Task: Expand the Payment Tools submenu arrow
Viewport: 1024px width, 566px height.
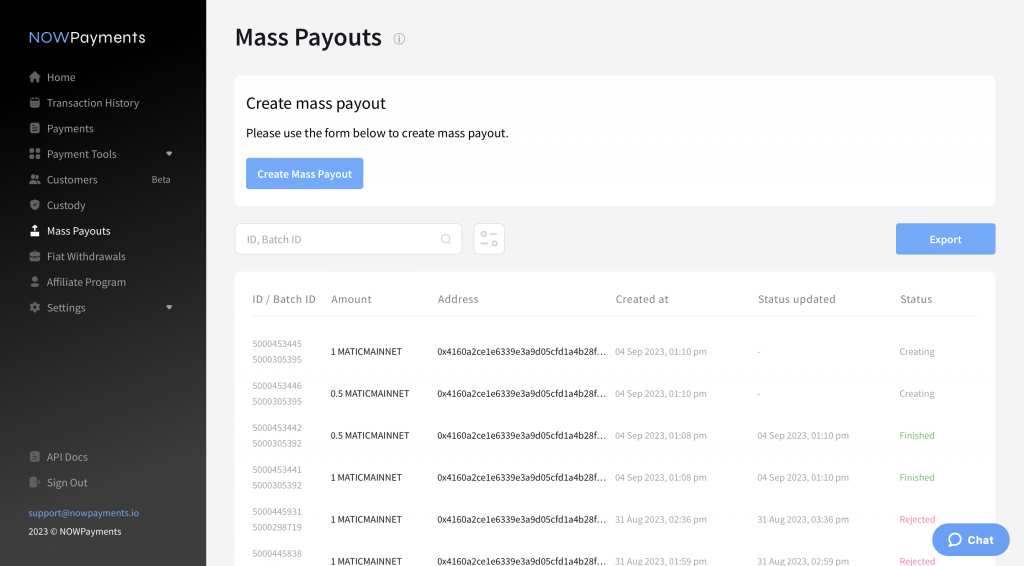Action: (169, 153)
